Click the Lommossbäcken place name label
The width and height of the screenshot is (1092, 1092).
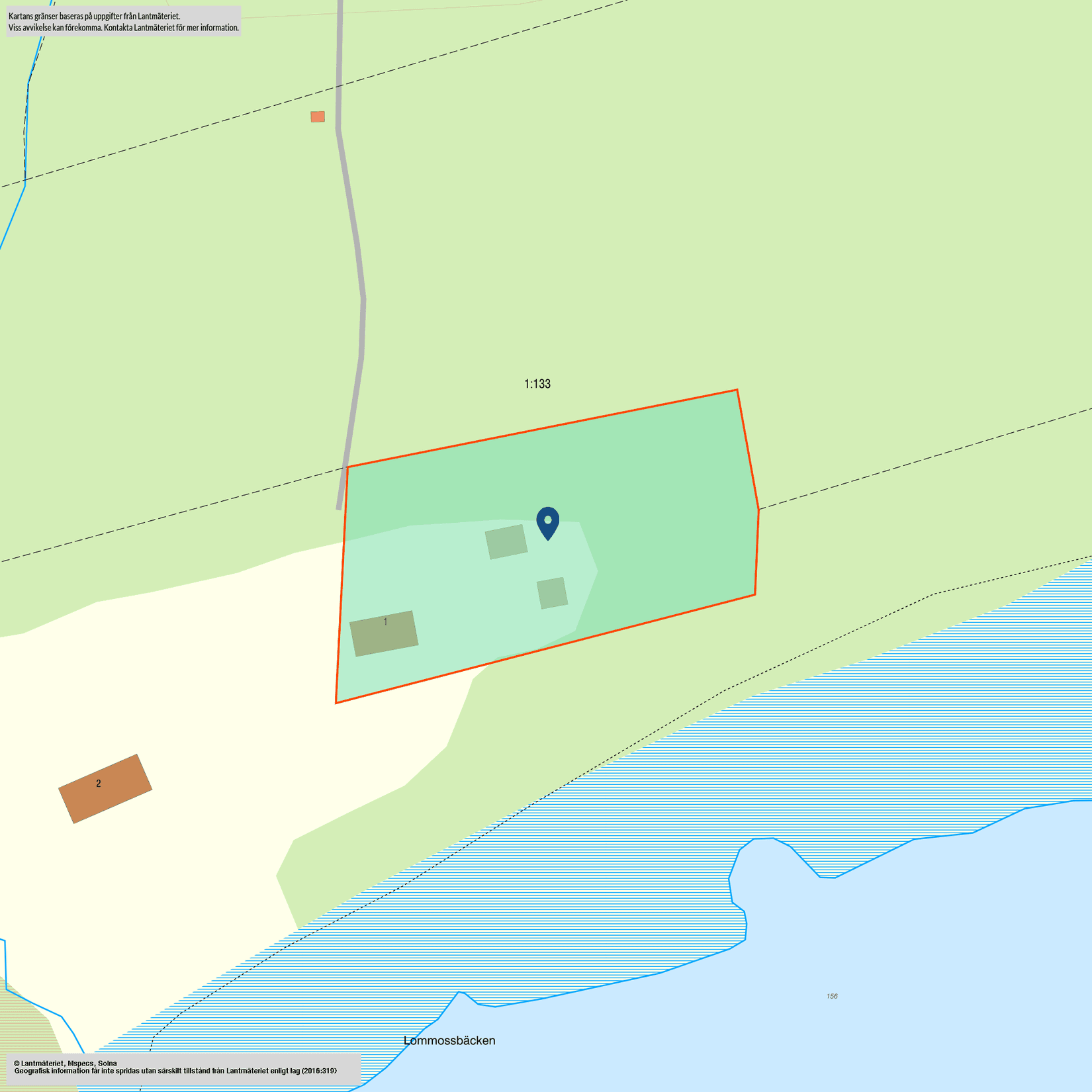(449, 1040)
